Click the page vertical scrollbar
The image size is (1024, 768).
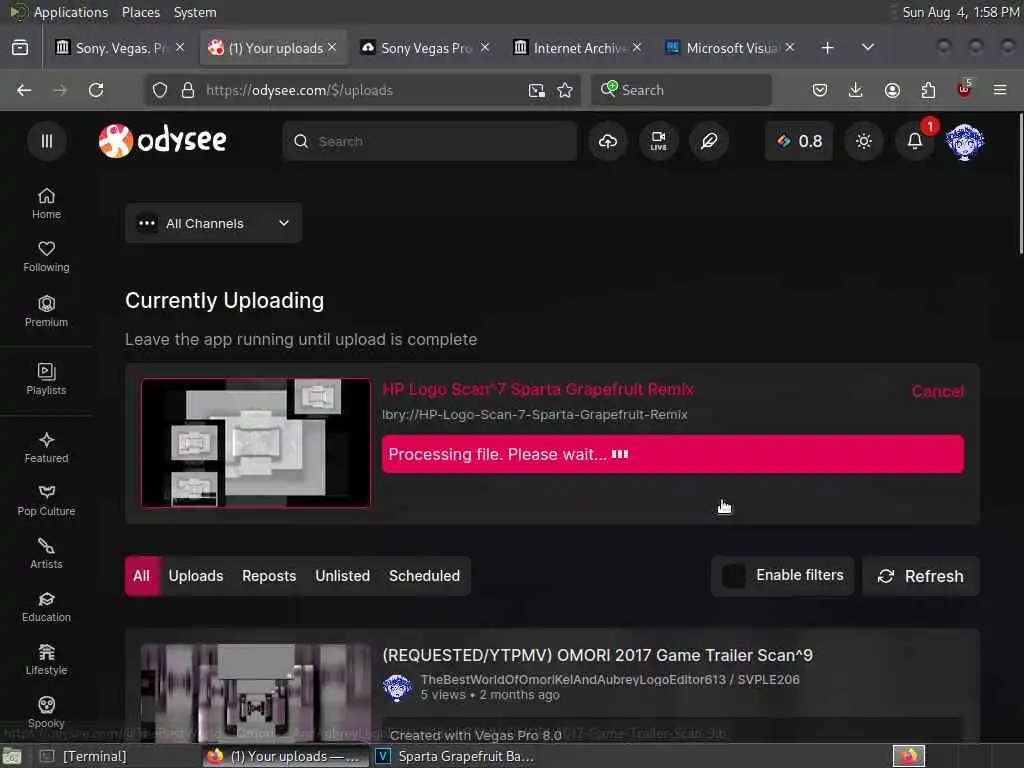pyautogui.click(x=1020, y=183)
